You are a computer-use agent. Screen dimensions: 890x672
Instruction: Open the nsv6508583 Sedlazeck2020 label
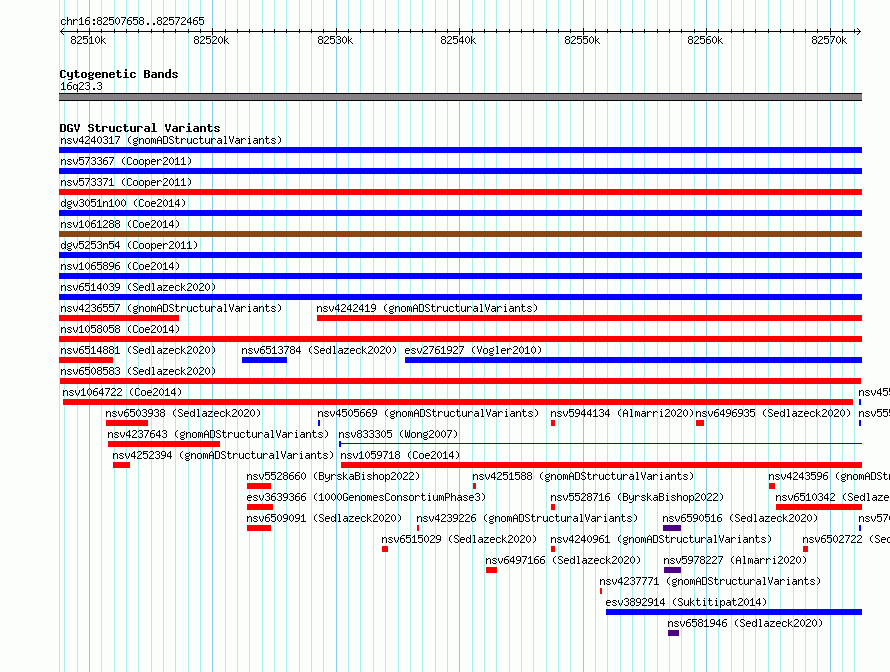pos(138,371)
